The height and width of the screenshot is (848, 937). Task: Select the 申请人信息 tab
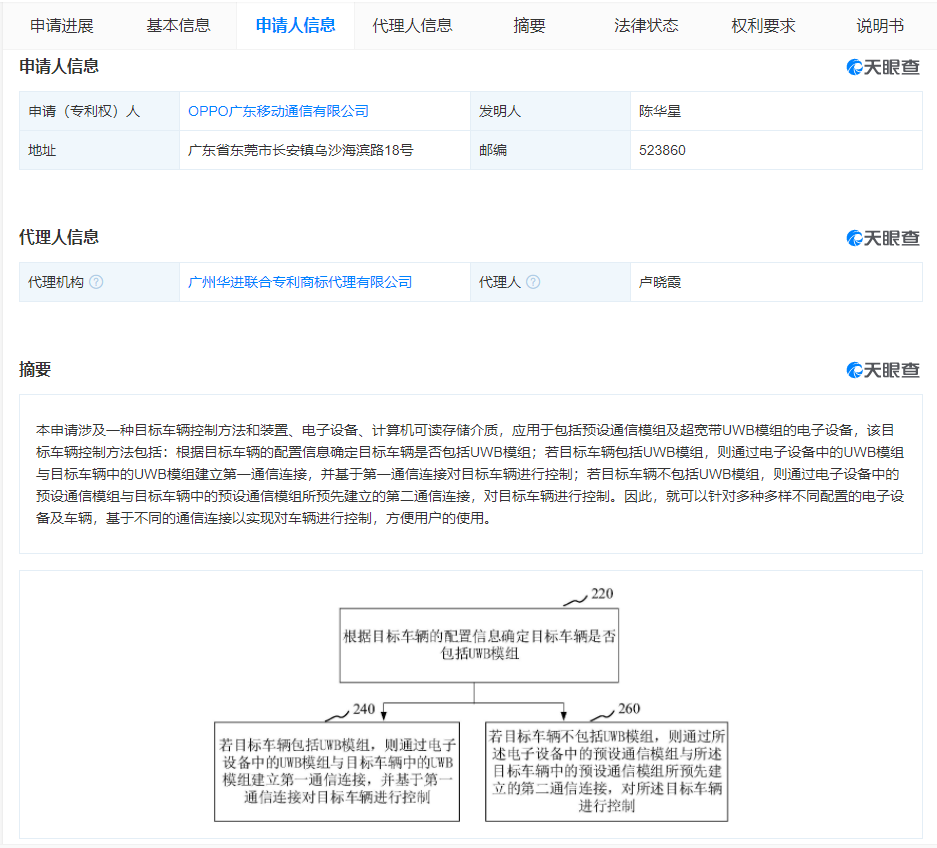tap(295, 26)
